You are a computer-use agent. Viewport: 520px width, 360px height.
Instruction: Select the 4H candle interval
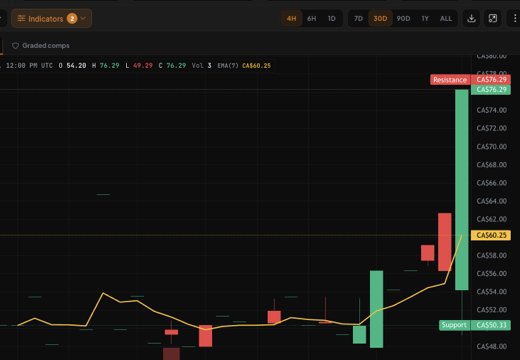pyautogui.click(x=291, y=18)
